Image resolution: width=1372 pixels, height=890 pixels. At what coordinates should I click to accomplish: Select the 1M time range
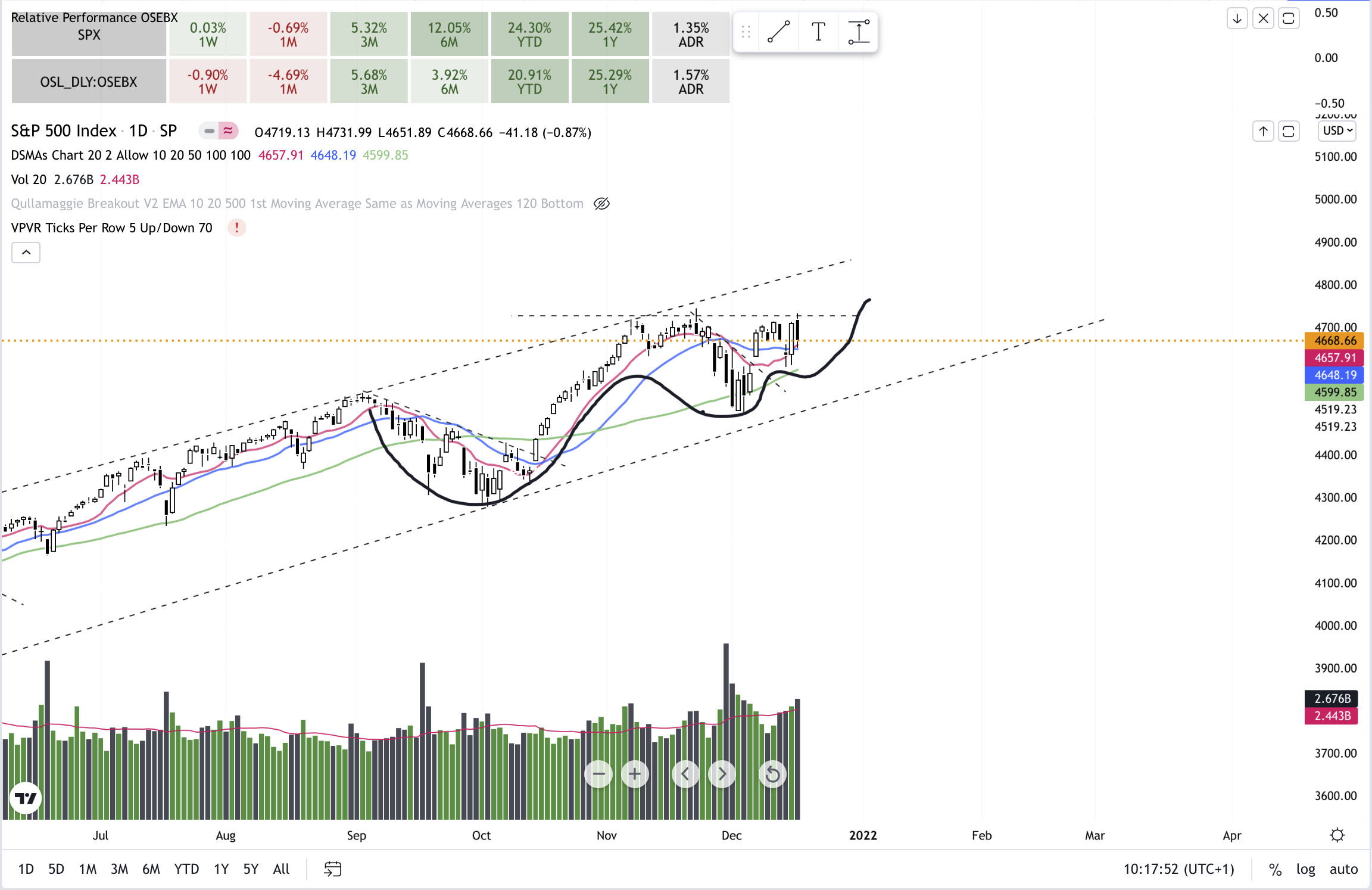(88, 869)
